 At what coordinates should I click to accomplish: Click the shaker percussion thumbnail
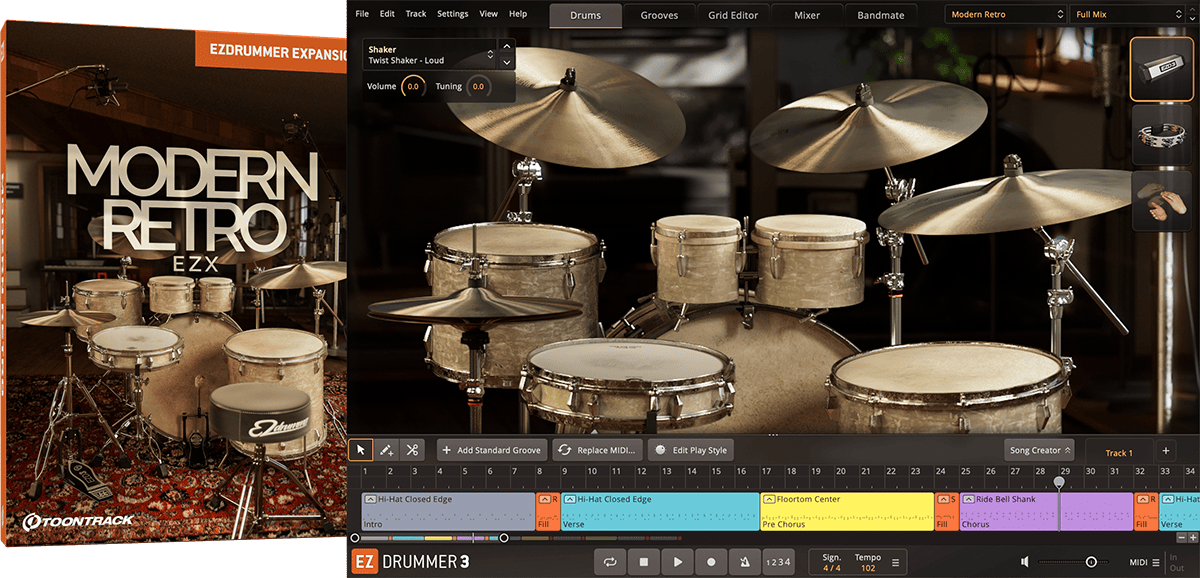point(1161,70)
